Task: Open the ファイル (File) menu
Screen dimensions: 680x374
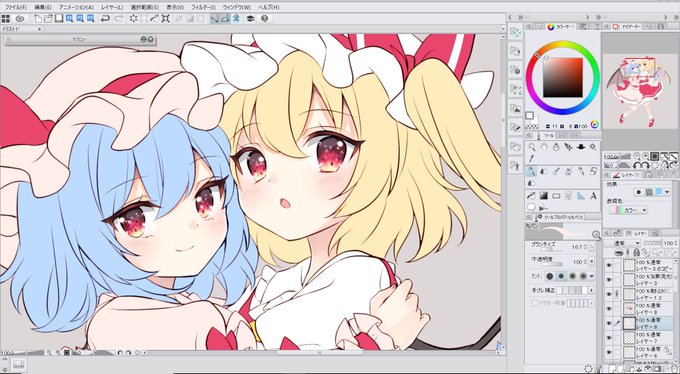Action: click(x=15, y=7)
